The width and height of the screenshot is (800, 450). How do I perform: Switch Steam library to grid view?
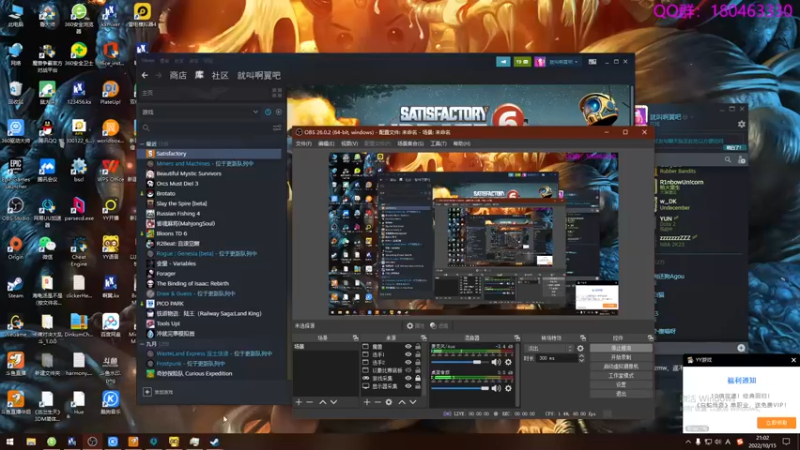click(277, 92)
